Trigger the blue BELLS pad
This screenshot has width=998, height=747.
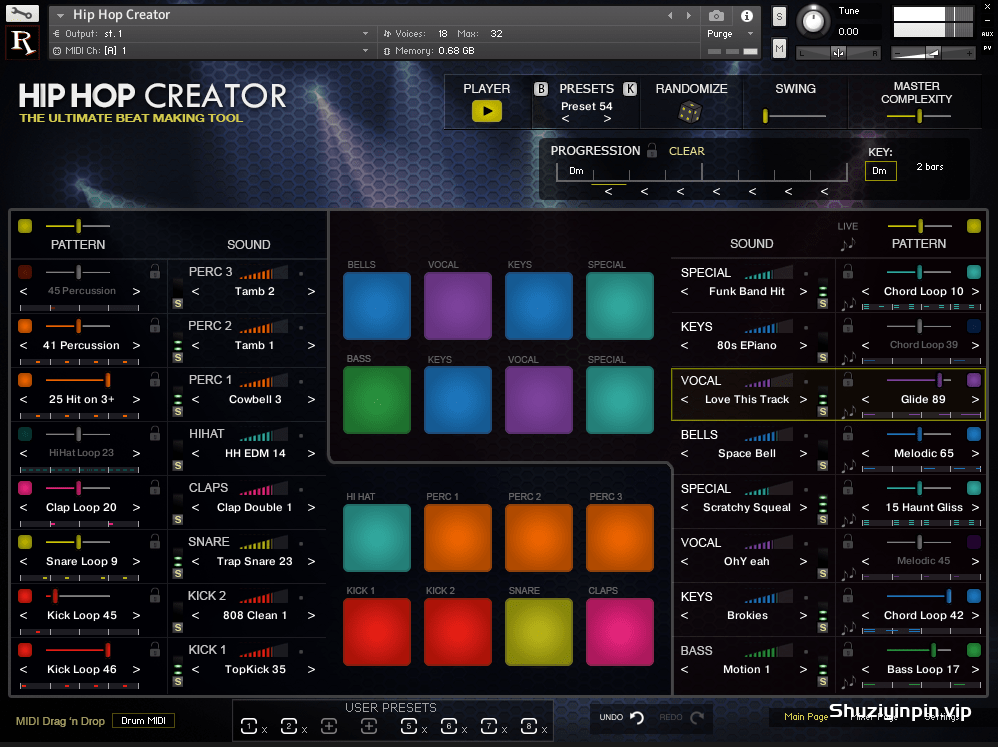377,306
